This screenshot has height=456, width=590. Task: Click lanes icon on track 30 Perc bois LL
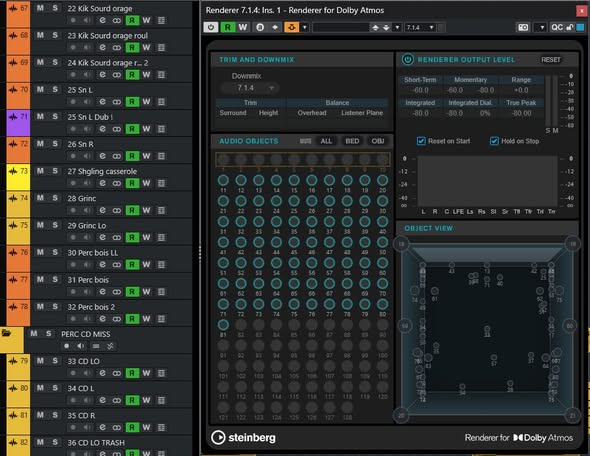161,264
